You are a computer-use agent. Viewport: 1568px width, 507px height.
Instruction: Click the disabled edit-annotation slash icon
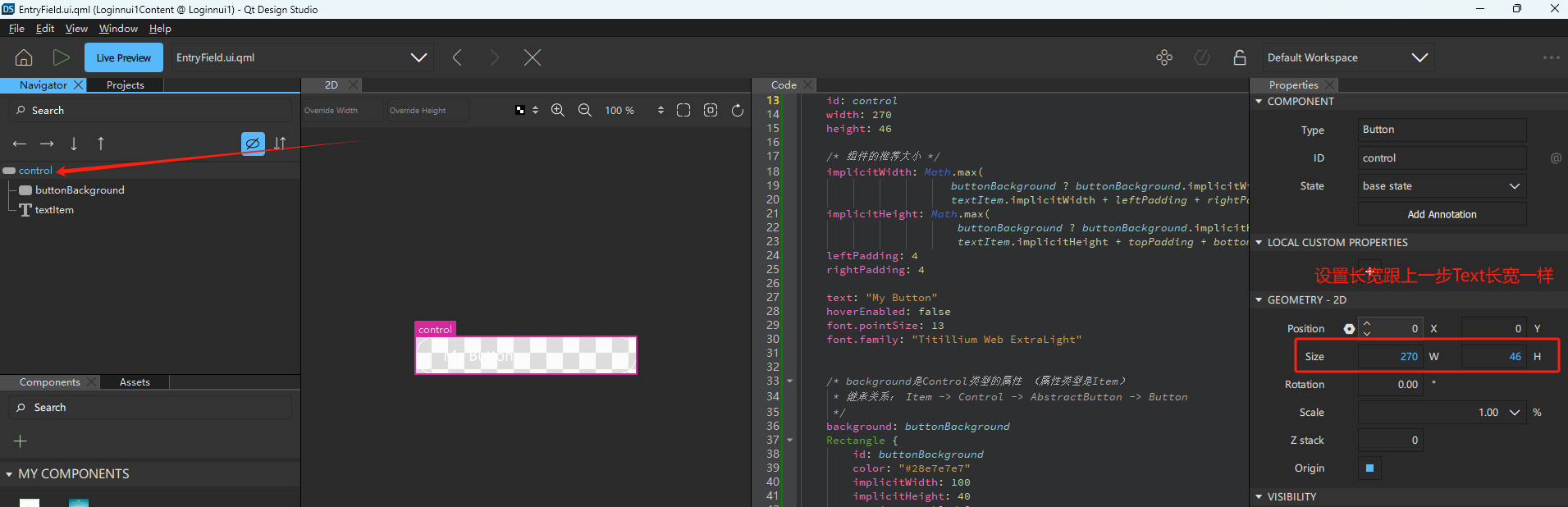tap(1202, 57)
